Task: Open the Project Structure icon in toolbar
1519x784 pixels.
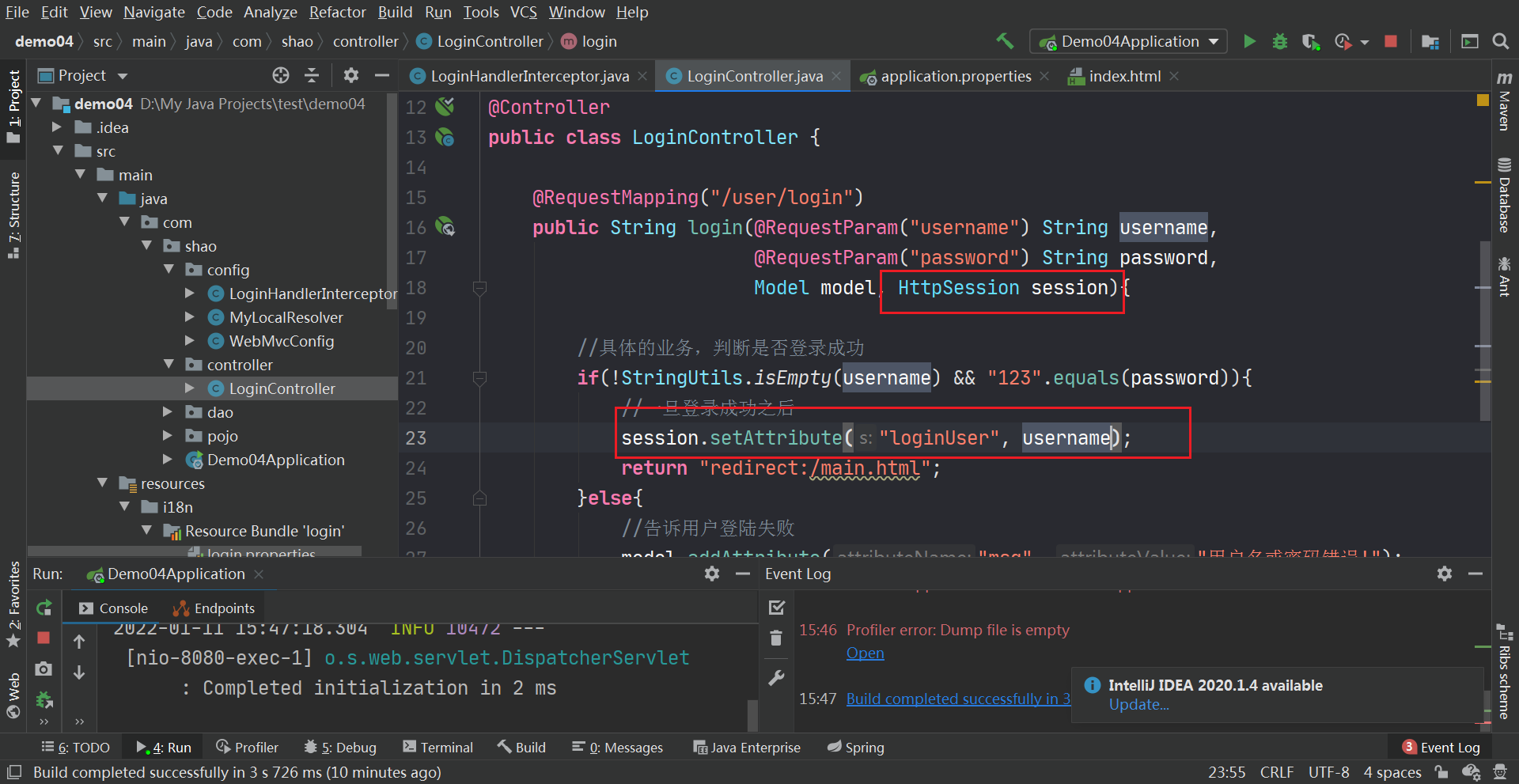Action: click(x=1430, y=41)
